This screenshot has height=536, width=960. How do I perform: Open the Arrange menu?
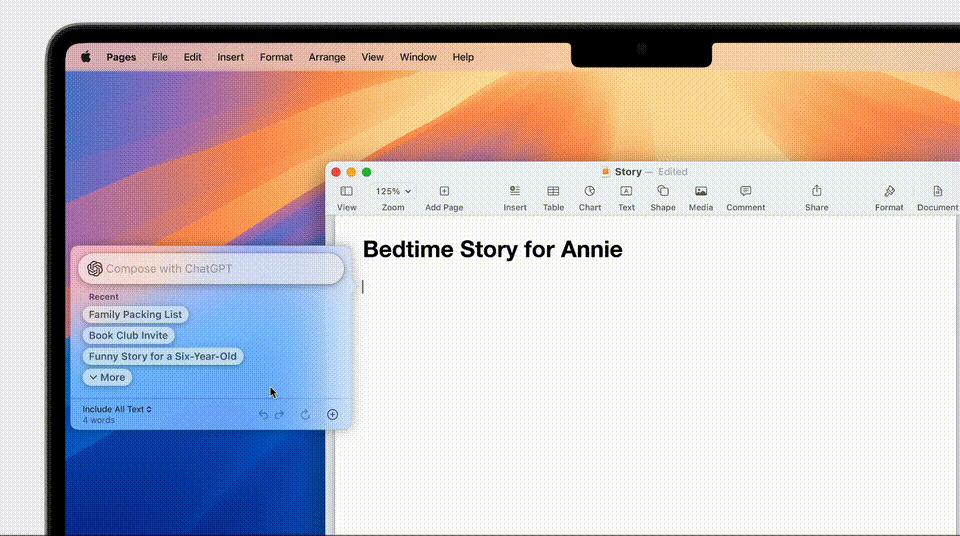[x=327, y=57]
